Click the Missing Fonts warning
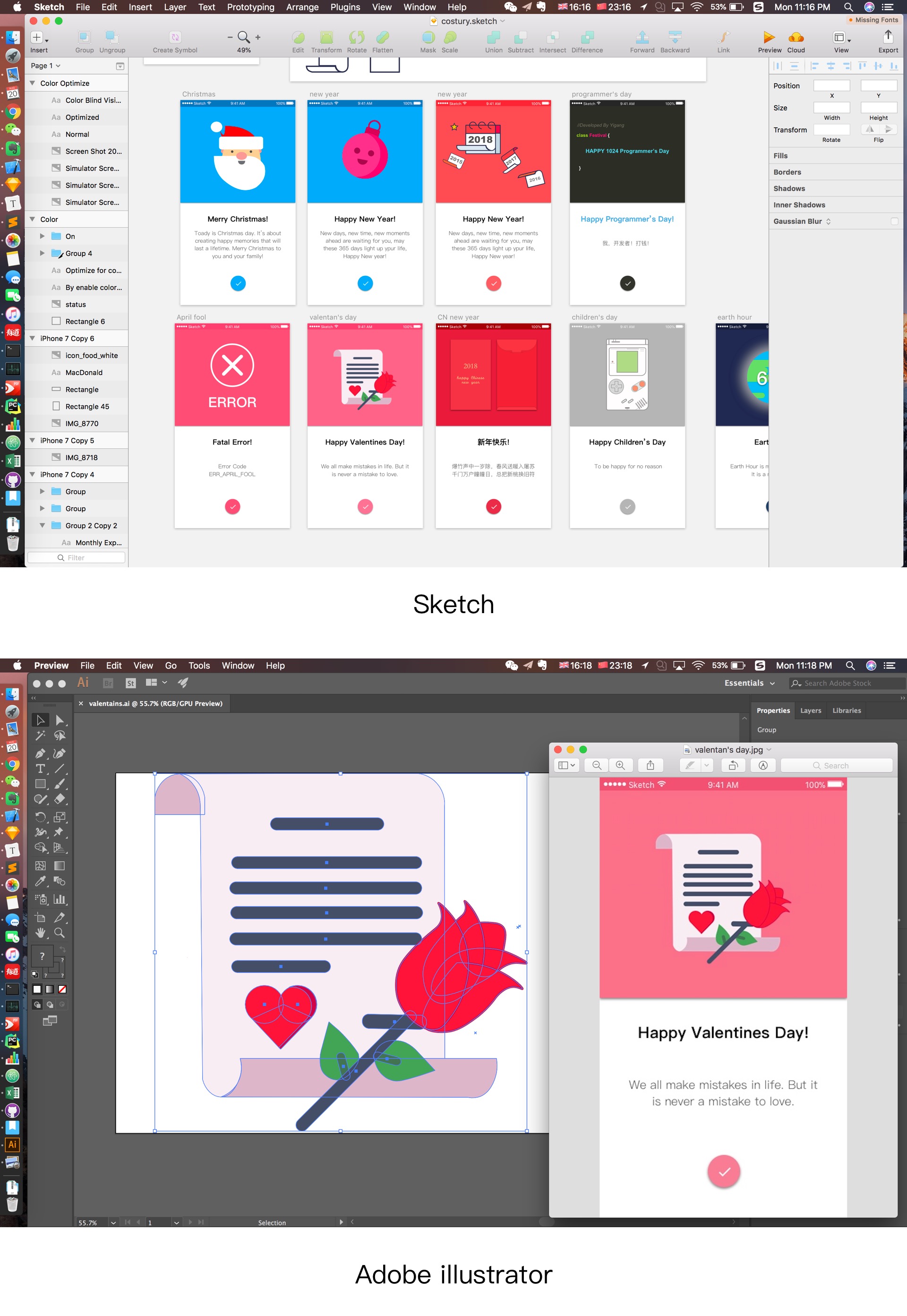Viewport: 907px width, 1316px height. pos(873,20)
